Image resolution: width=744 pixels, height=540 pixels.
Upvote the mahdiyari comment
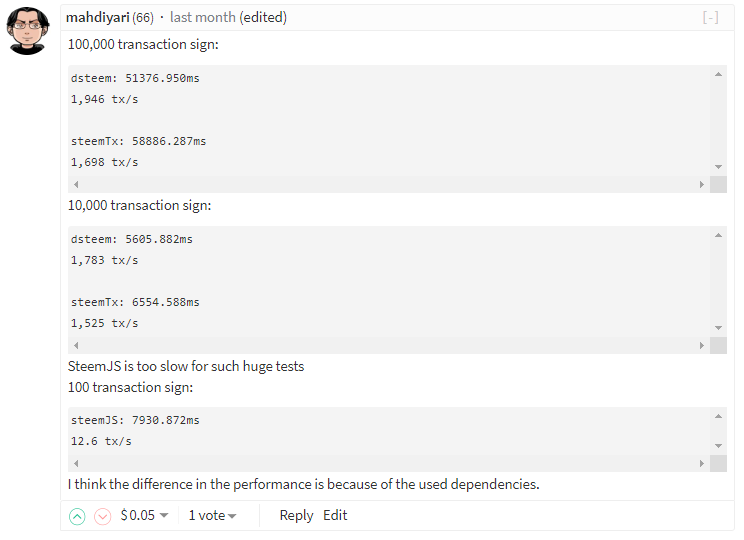pos(77,516)
